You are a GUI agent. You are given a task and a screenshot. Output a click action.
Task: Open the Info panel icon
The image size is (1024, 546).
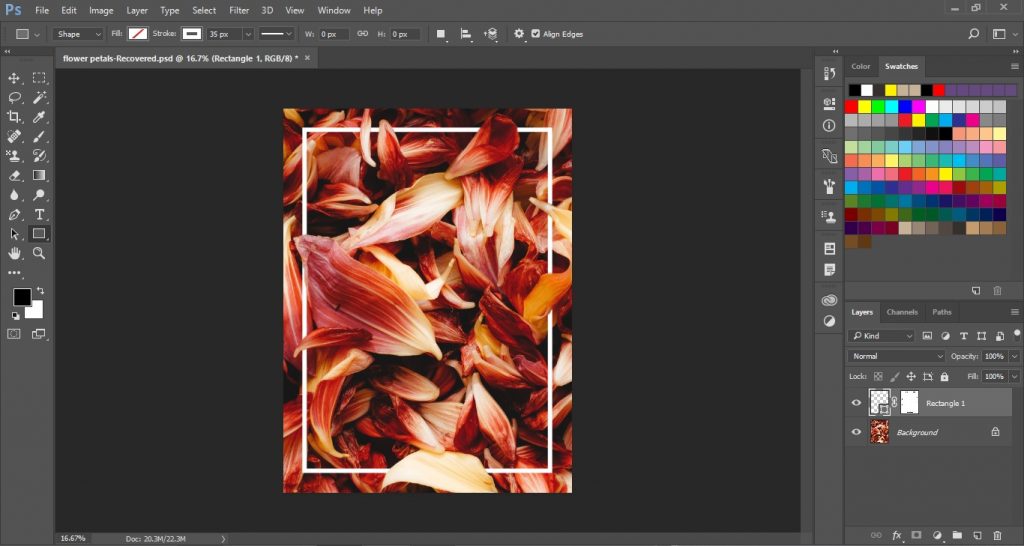pos(829,125)
